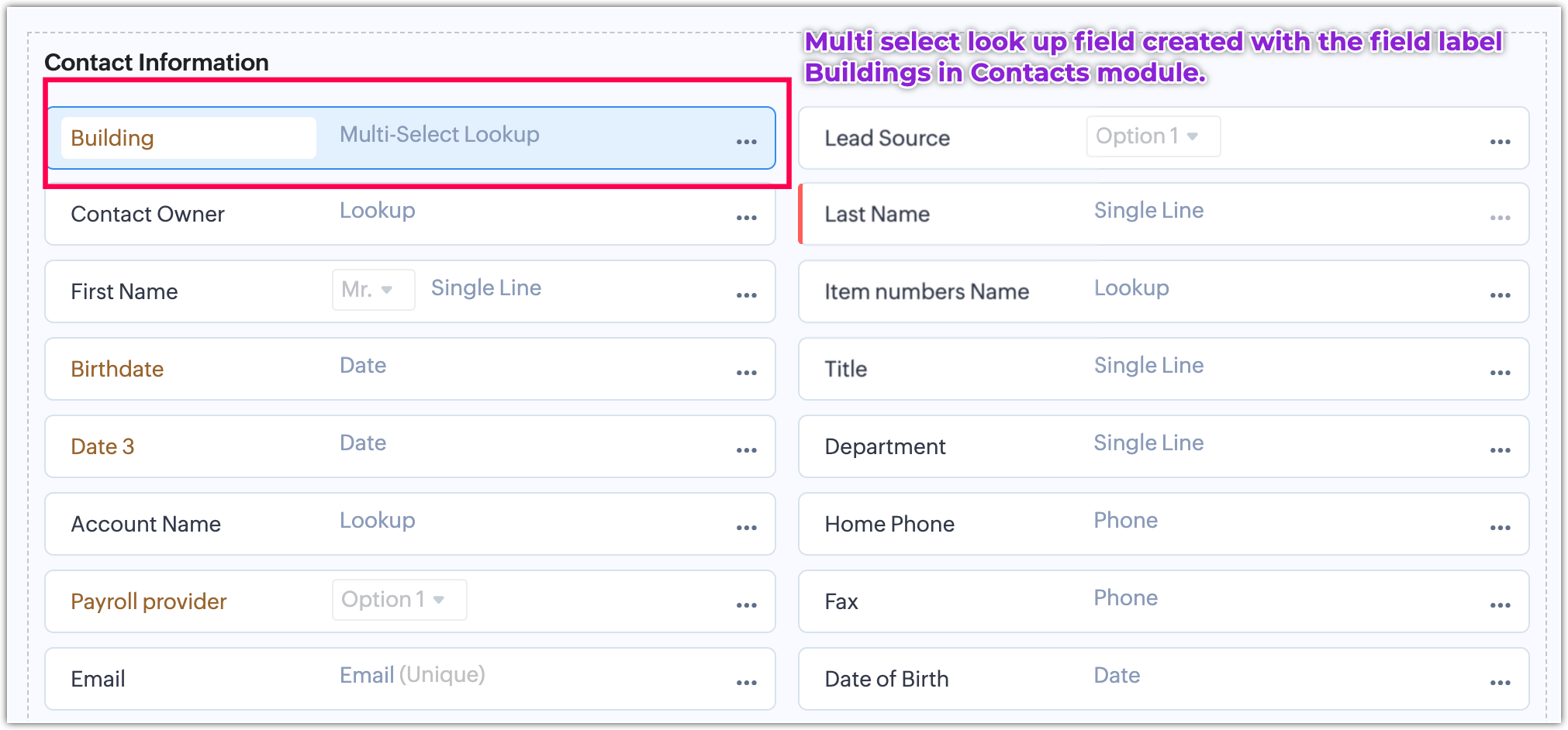Open more options for First Name field

point(746,295)
